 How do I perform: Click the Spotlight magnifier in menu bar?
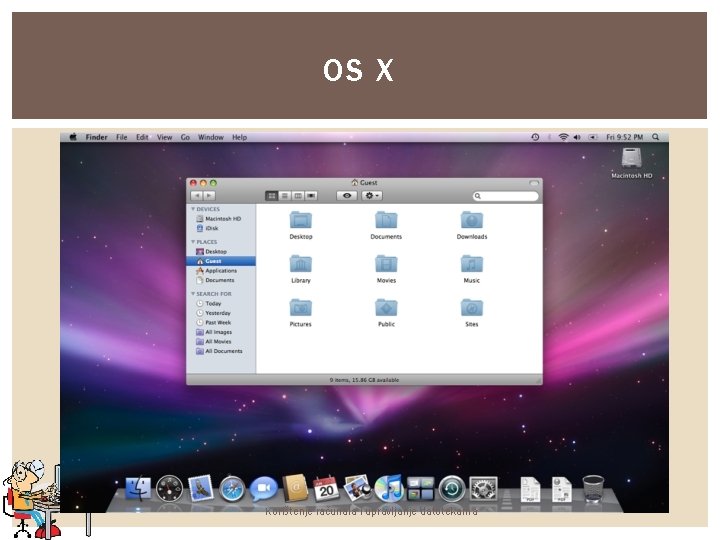656,137
